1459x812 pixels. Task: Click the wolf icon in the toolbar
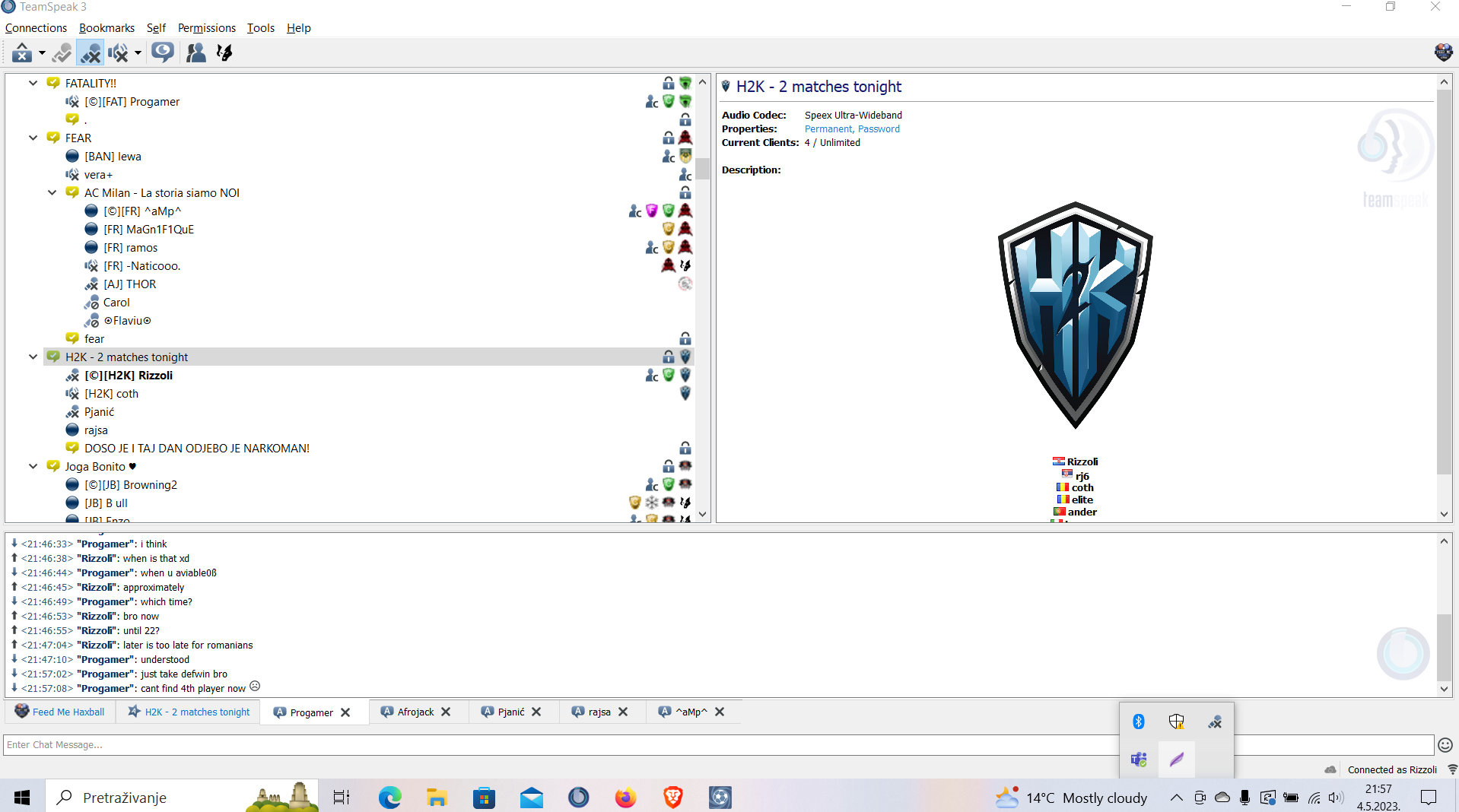tap(224, 52)
